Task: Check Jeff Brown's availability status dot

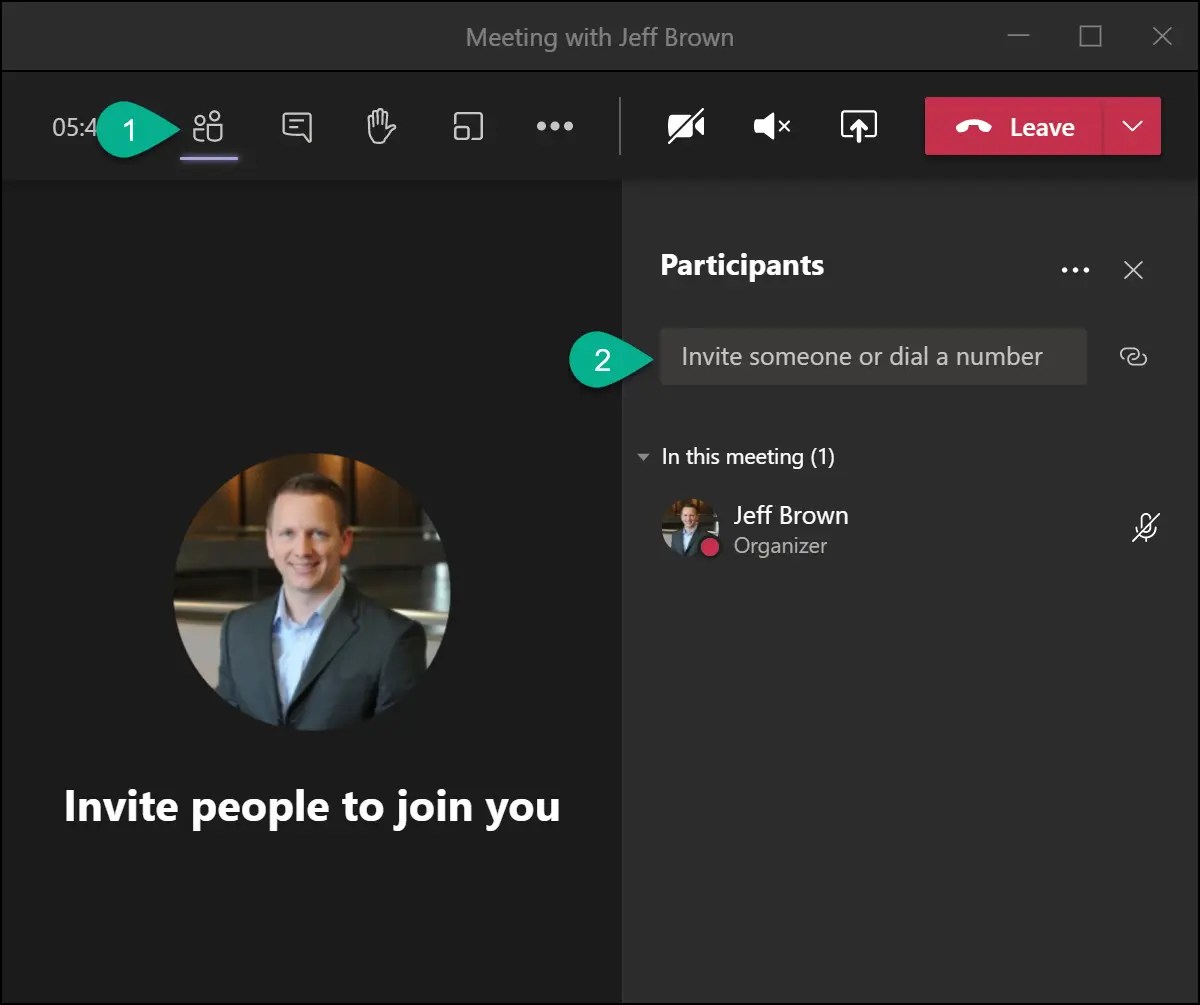Action: coord(709,547)
